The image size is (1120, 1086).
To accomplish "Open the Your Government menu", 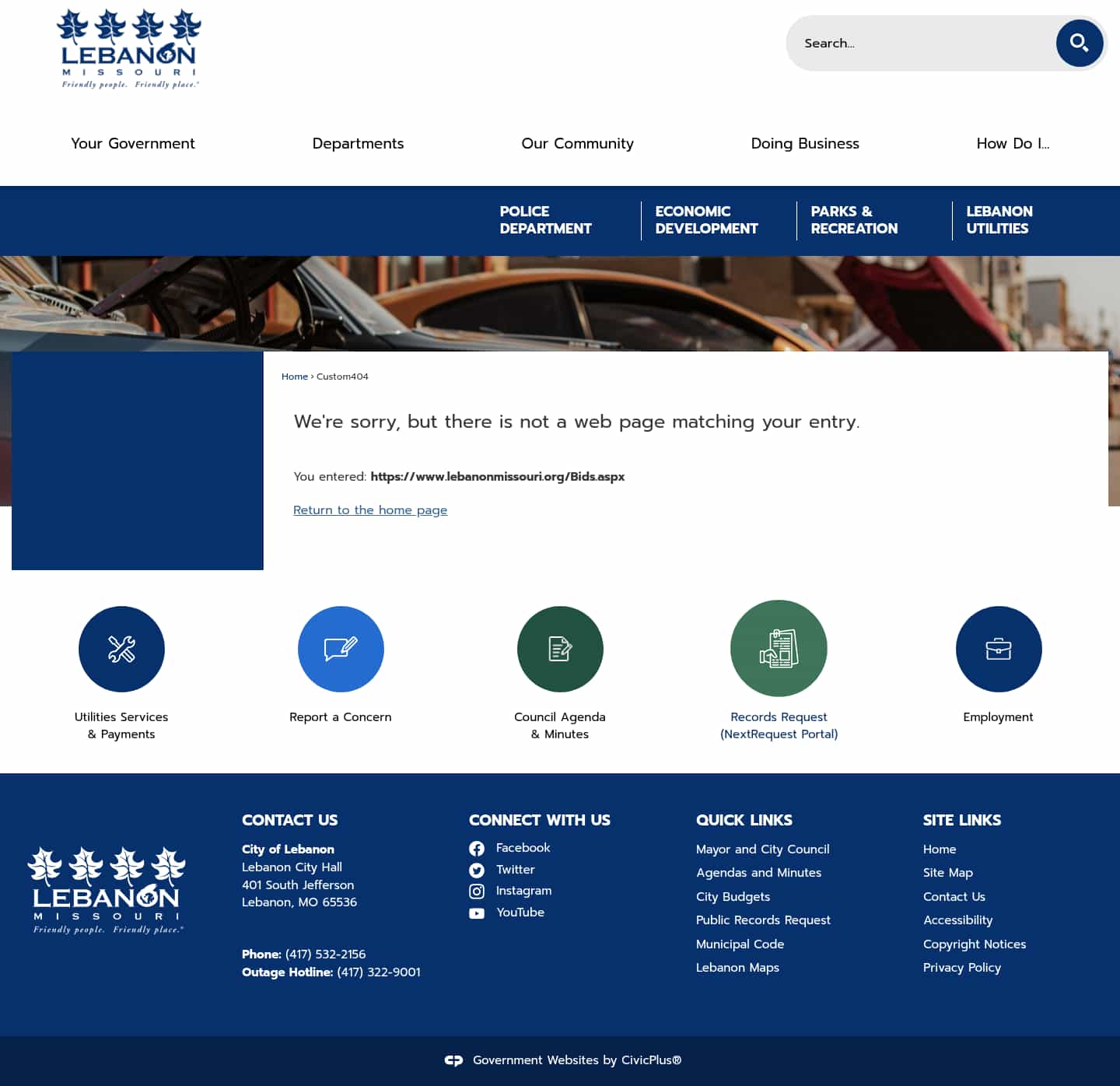I will (x=133, y=143).
